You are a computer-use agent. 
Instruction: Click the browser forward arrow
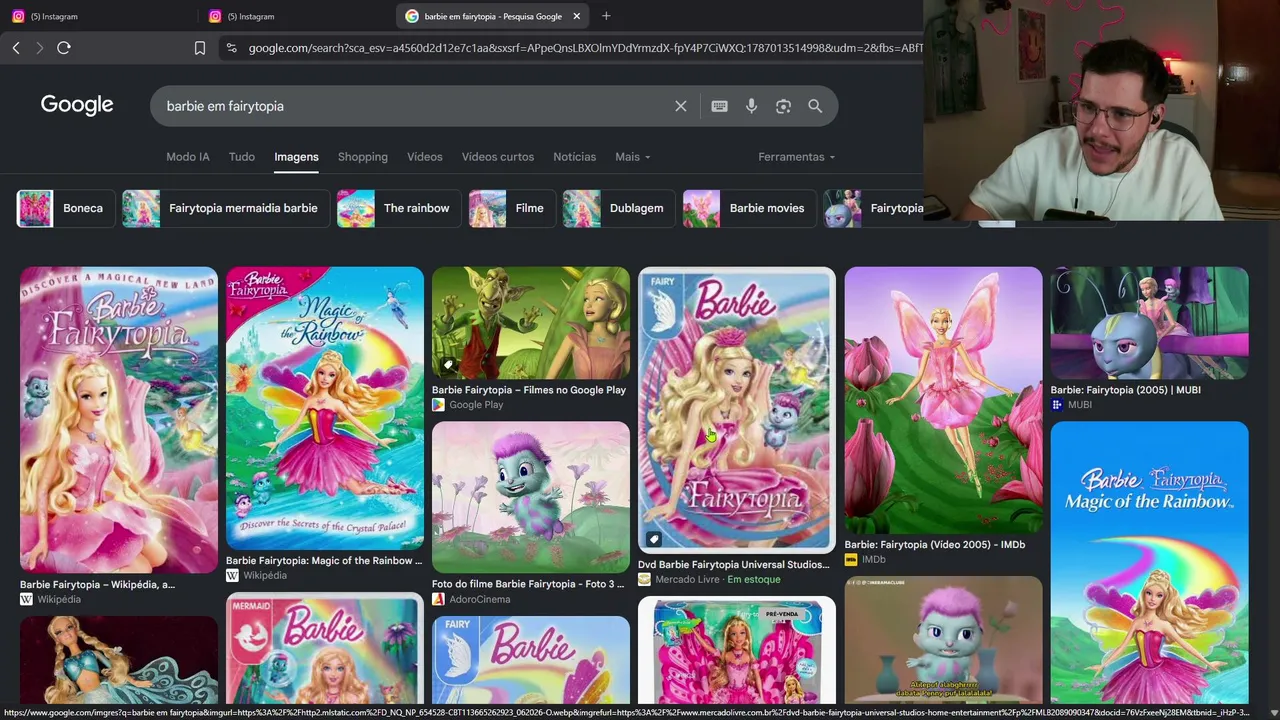[40, 48]
